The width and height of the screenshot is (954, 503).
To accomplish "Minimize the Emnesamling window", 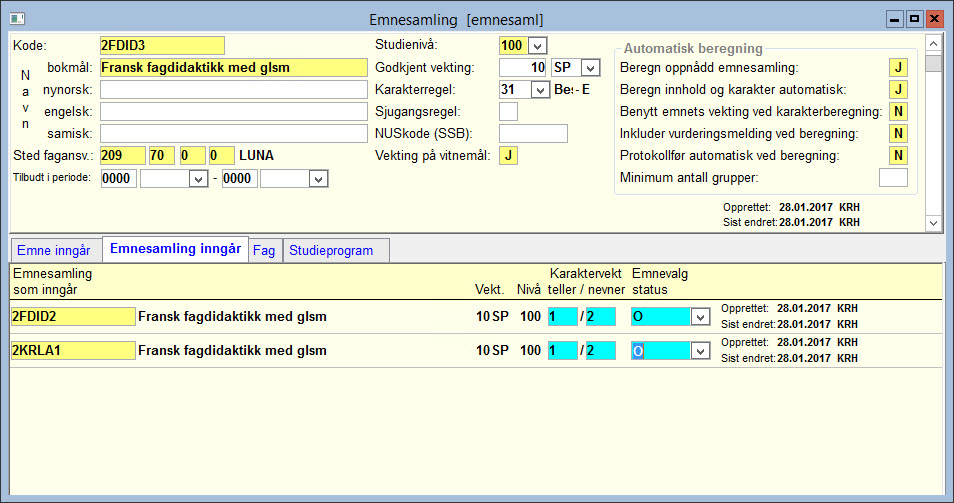I will (x=894, y=19).
